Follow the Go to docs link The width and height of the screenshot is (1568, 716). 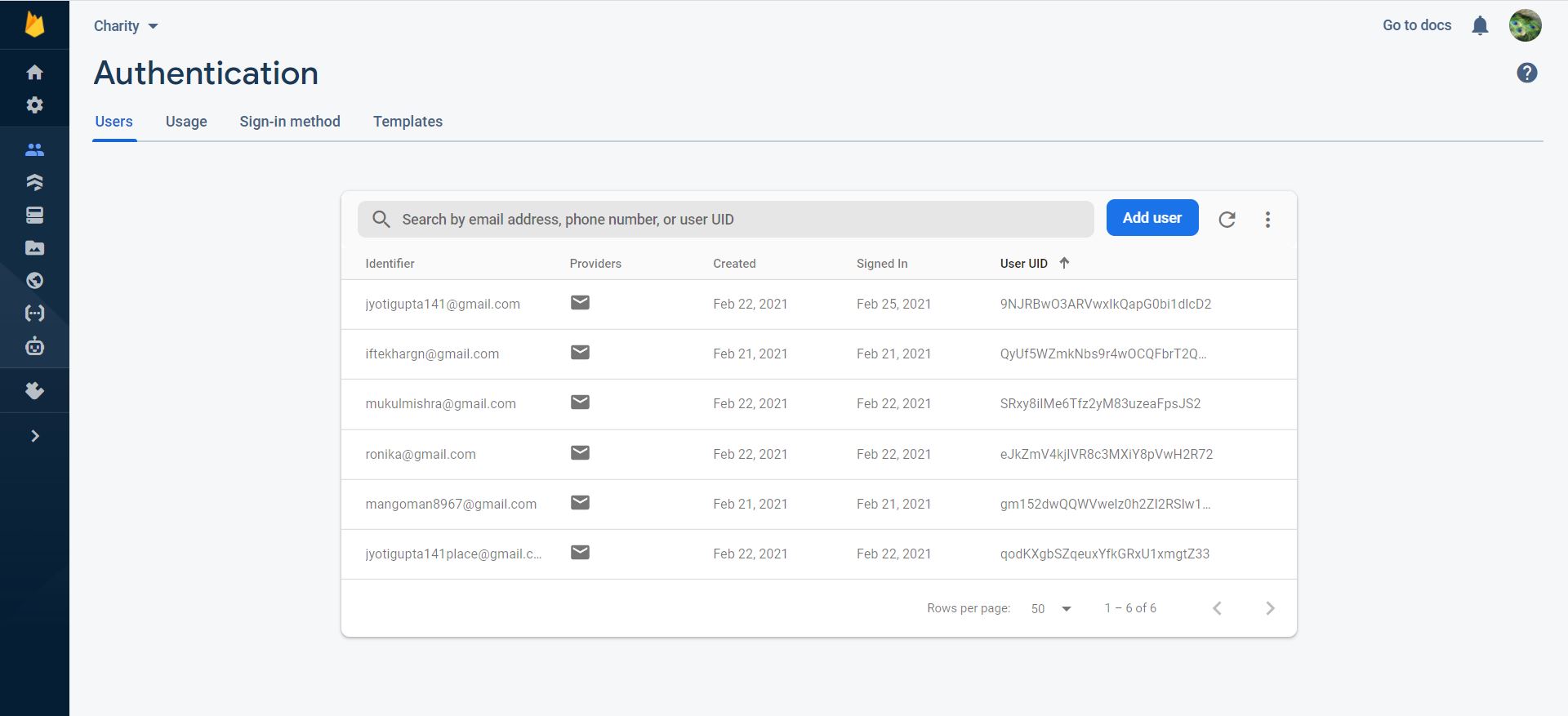click(1417, 25)
